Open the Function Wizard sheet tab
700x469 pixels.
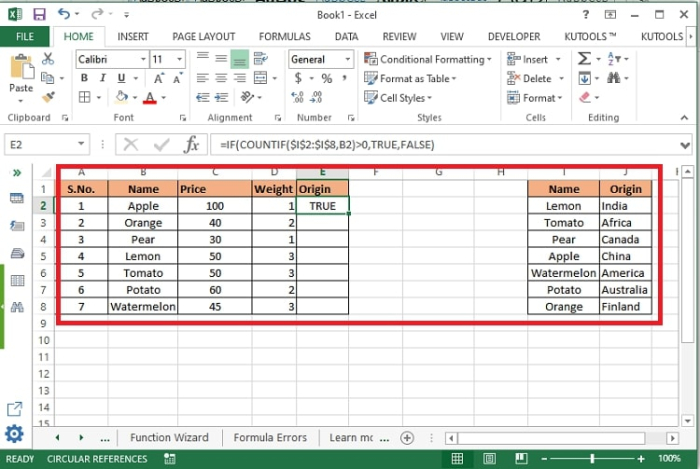169,437
